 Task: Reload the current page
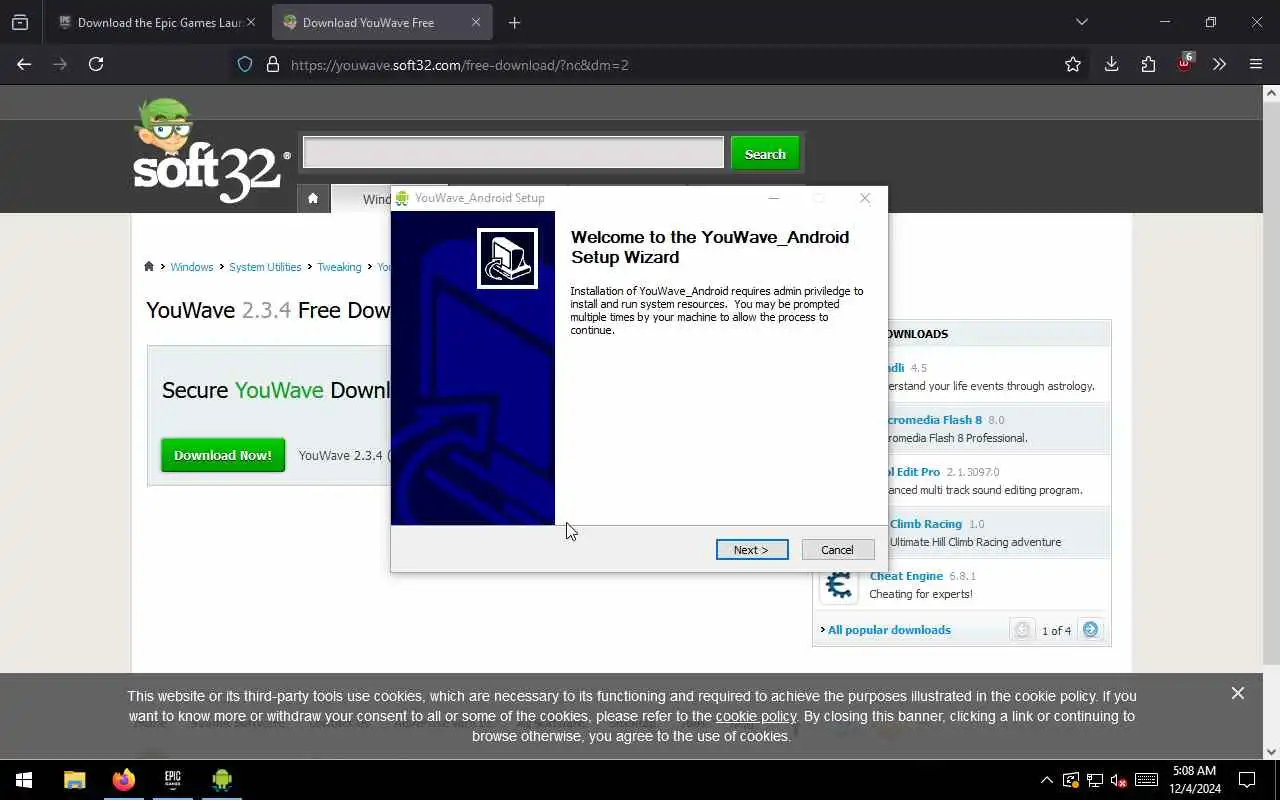[96, 64]
